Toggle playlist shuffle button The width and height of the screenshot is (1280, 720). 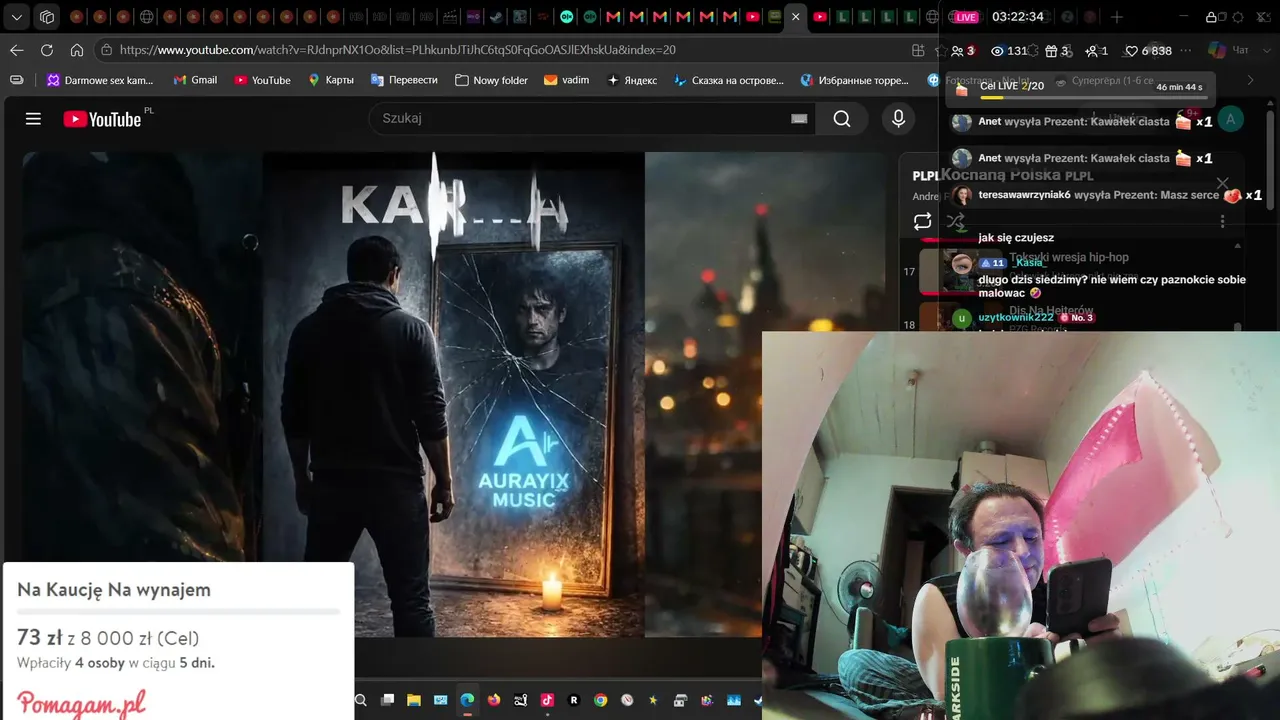(955, 222)
